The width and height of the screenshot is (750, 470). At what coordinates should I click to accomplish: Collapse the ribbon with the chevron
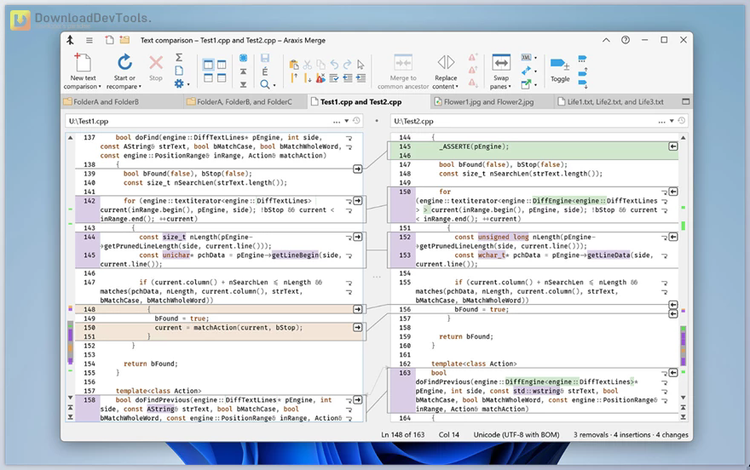pyautogui.click(x=606, y=40)
